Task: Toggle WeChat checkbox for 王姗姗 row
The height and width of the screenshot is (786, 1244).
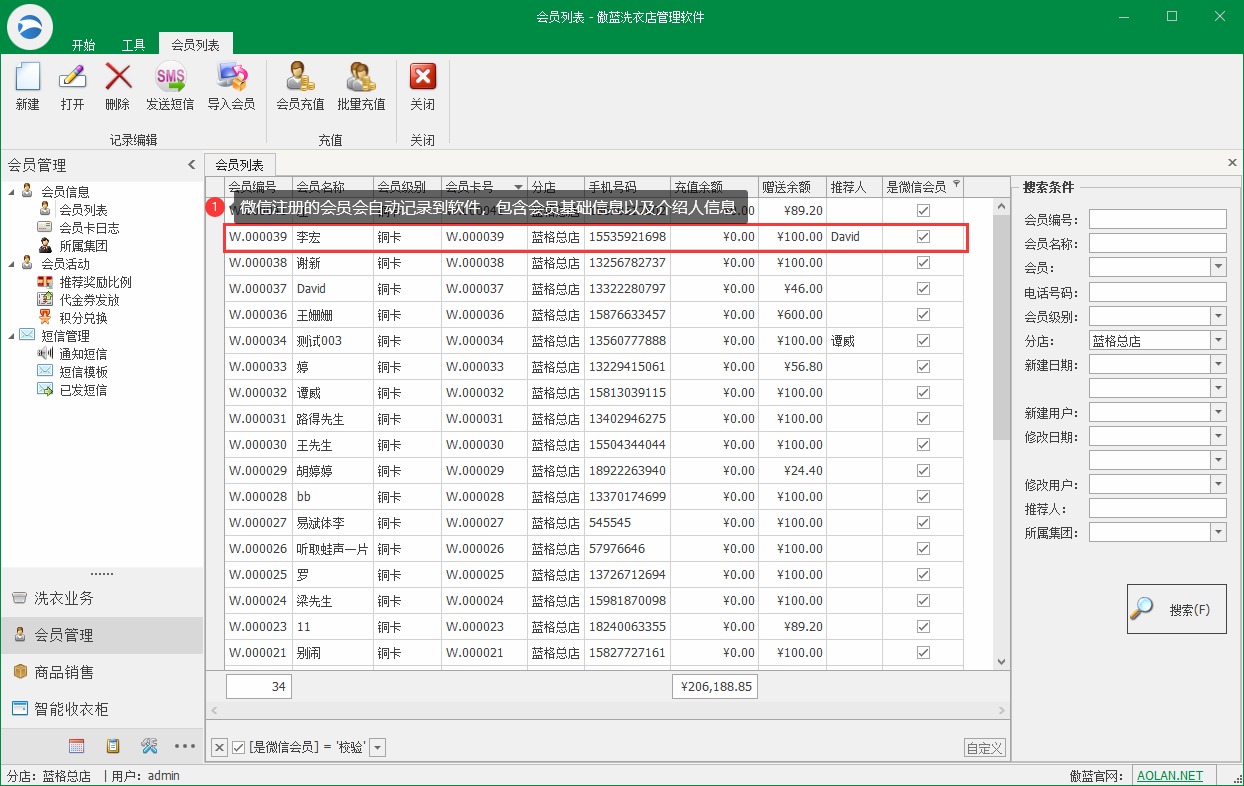Action: coord(923,315)
